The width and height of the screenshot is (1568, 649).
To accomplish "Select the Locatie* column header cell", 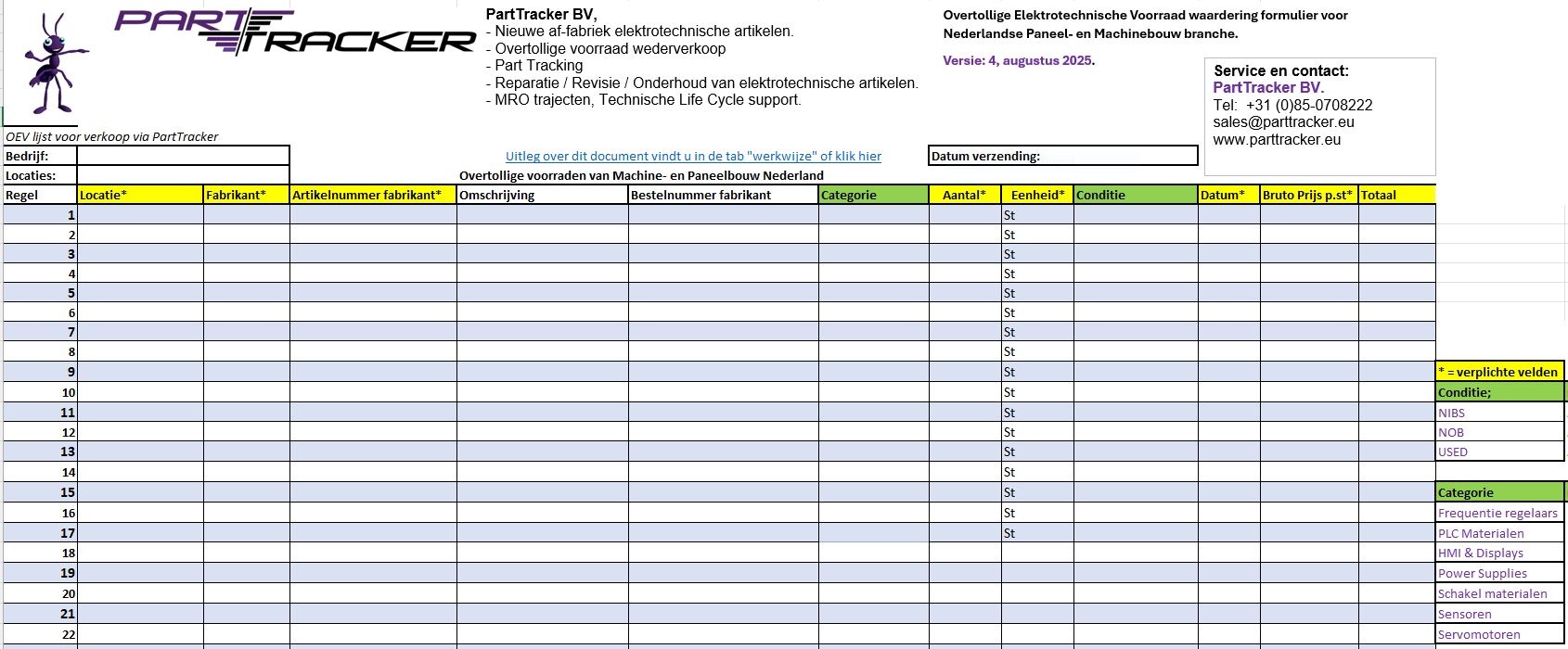I will click(x=140, y=195).
